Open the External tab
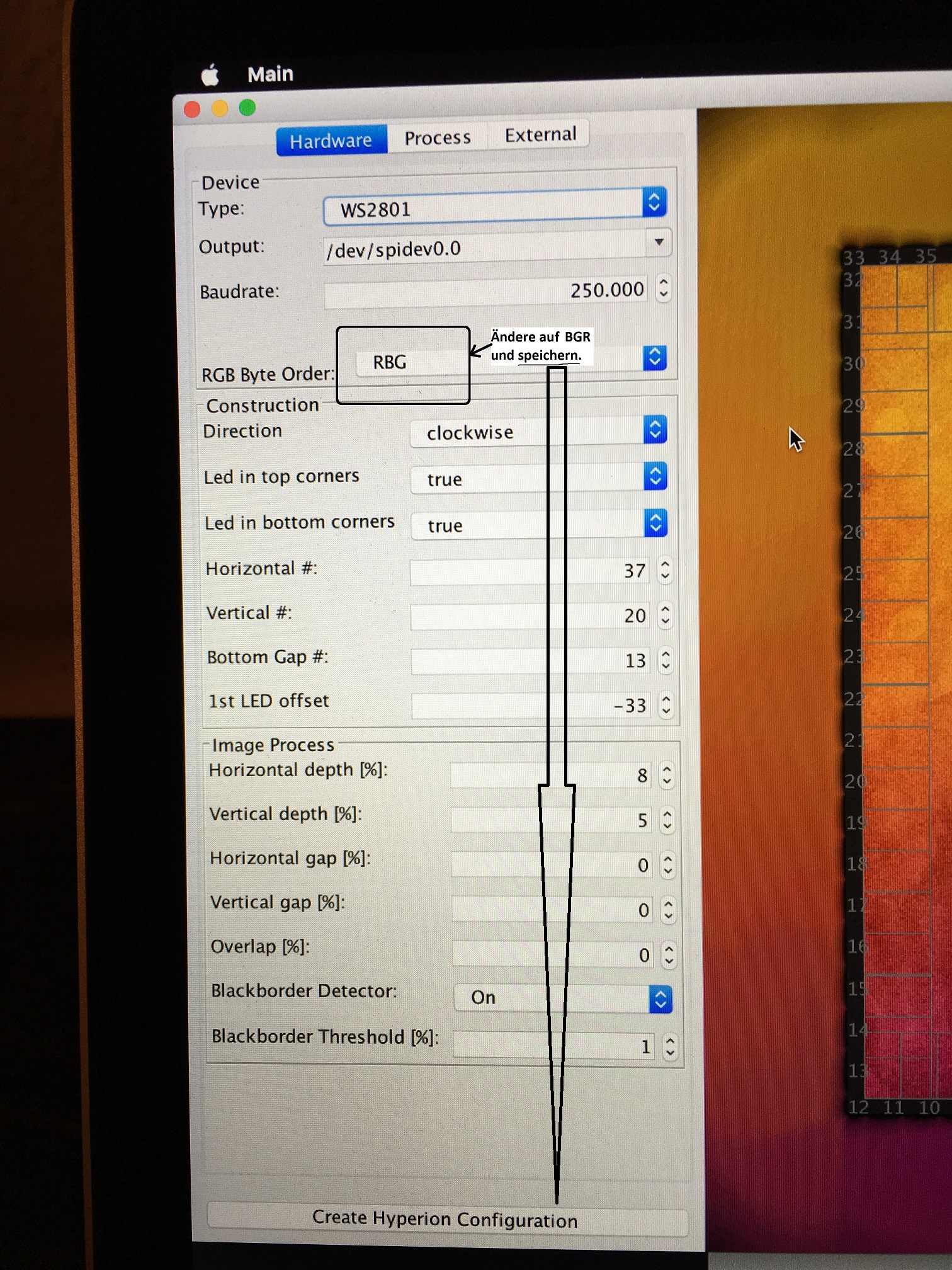The height and width of the screenshot is (1270, 952). pos(540,135)
